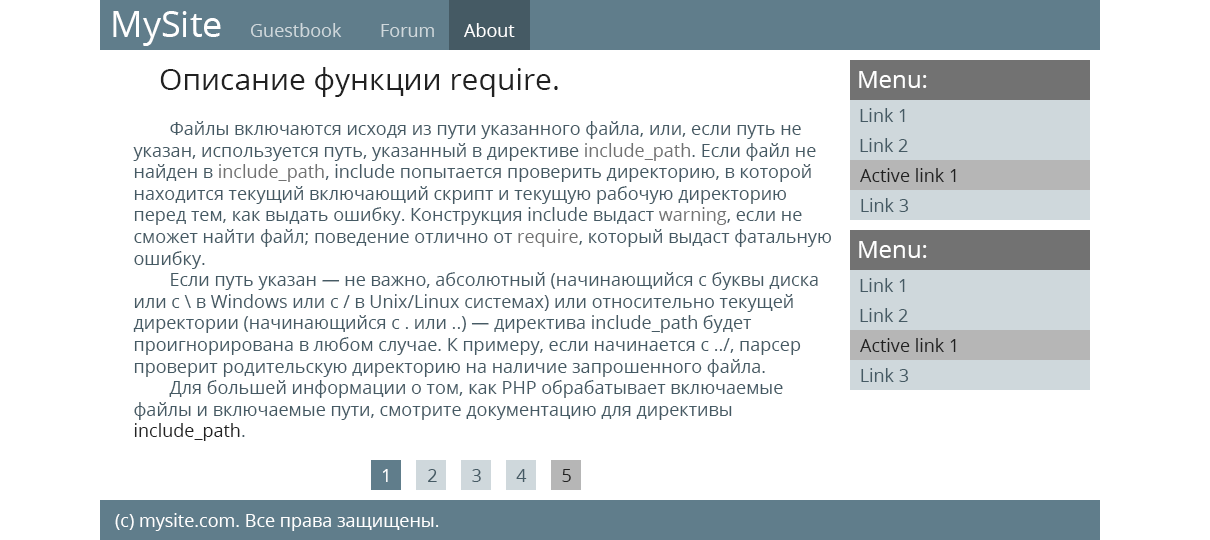Select Active link 1 in second Menu block

(970, 345)
